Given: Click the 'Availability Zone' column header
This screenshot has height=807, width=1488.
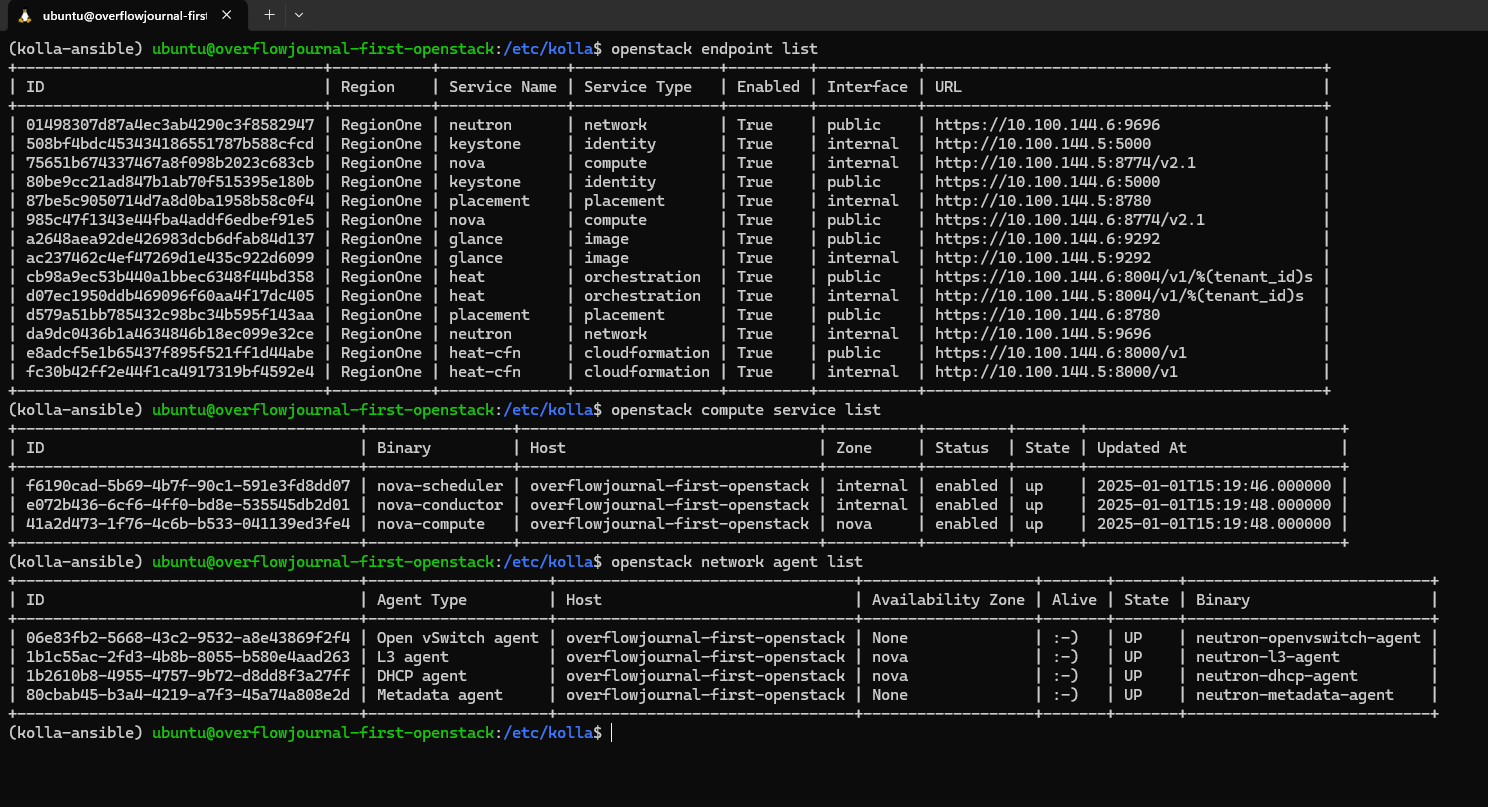Looking at the screenshot, I should click(948, 600).
